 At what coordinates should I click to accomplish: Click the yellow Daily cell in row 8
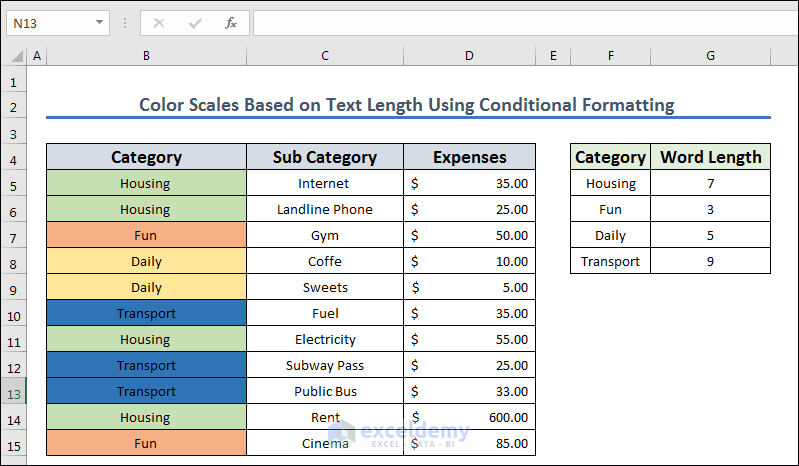point(146,262)
